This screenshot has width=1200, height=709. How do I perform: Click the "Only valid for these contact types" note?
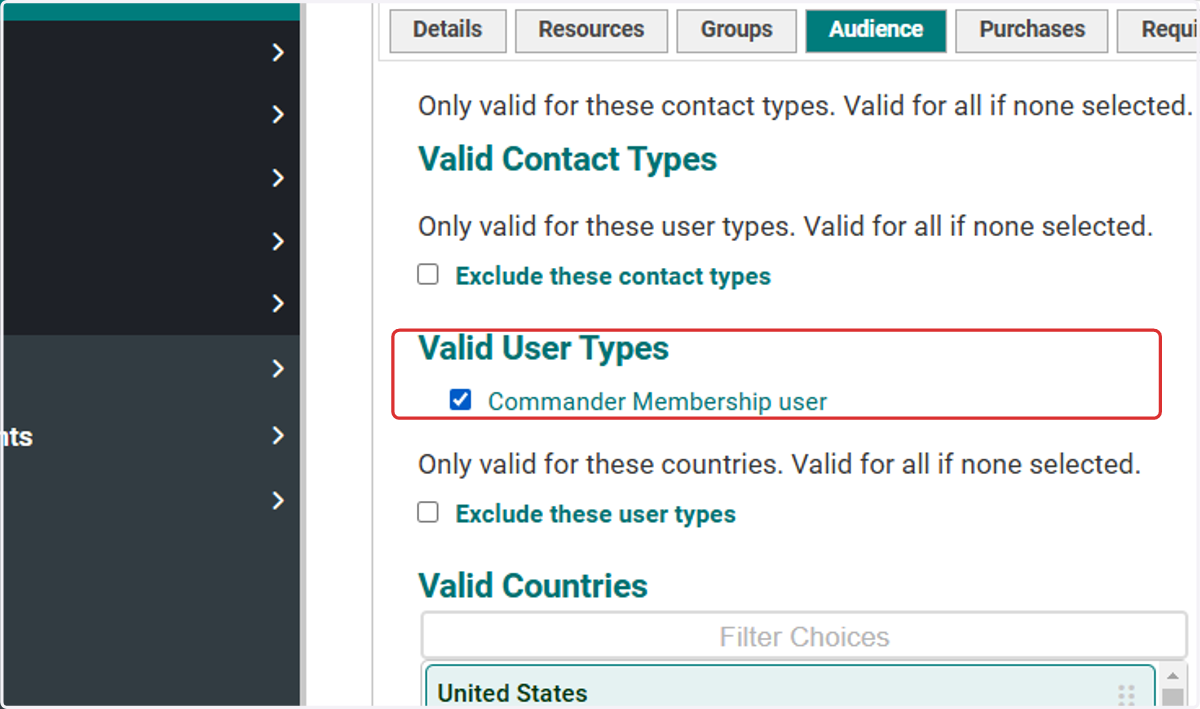(805, 105)
